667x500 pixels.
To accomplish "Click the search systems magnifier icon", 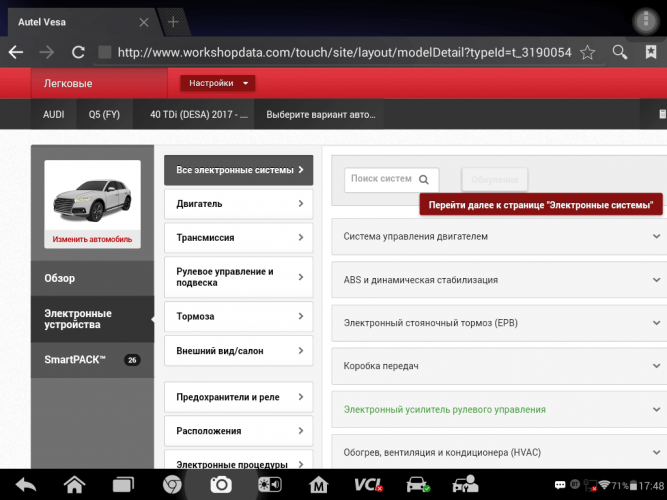I will pyautogui.click(x=424, y=180).
